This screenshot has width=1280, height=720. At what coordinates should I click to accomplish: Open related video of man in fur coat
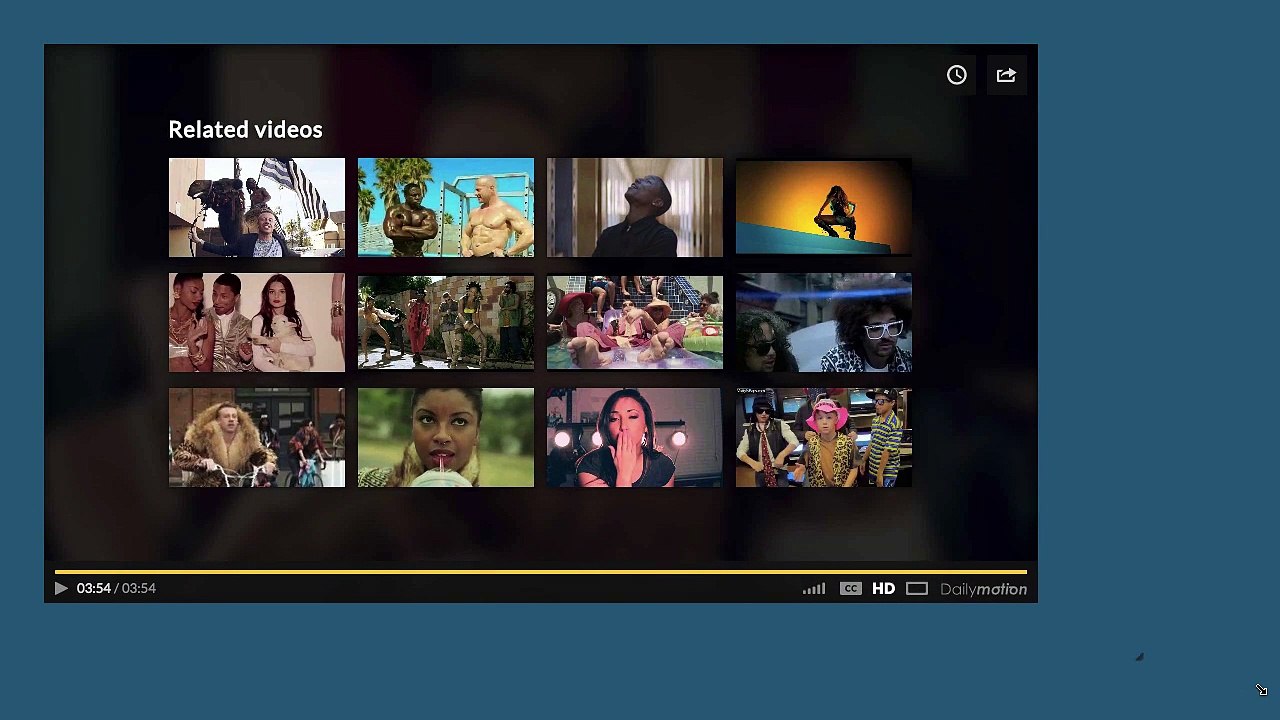[x=257, y=437]
